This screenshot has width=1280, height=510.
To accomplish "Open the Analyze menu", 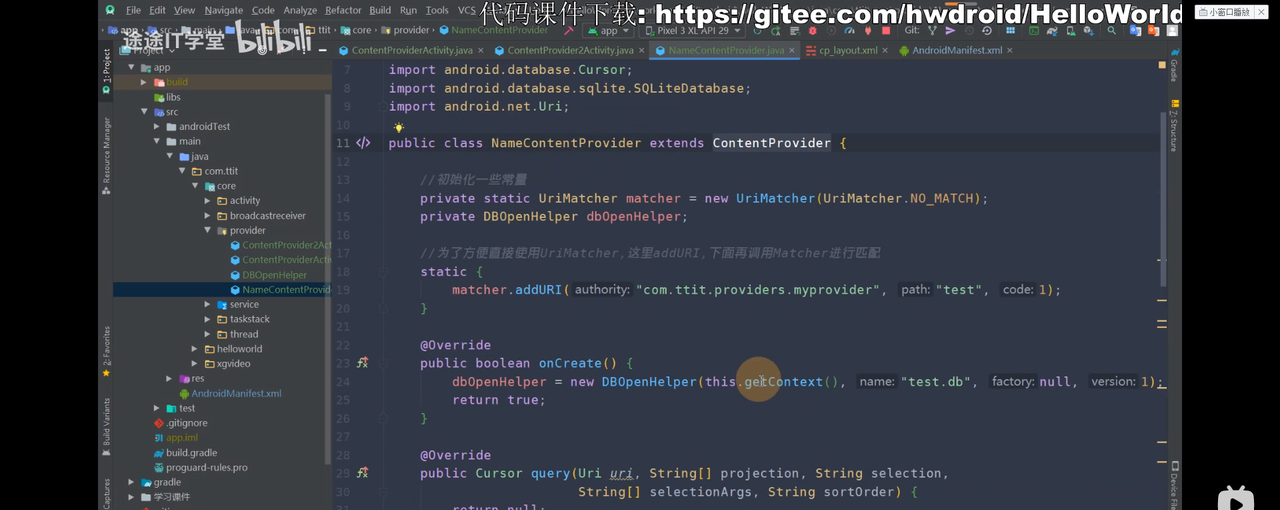I will click(x=300, y=10).
